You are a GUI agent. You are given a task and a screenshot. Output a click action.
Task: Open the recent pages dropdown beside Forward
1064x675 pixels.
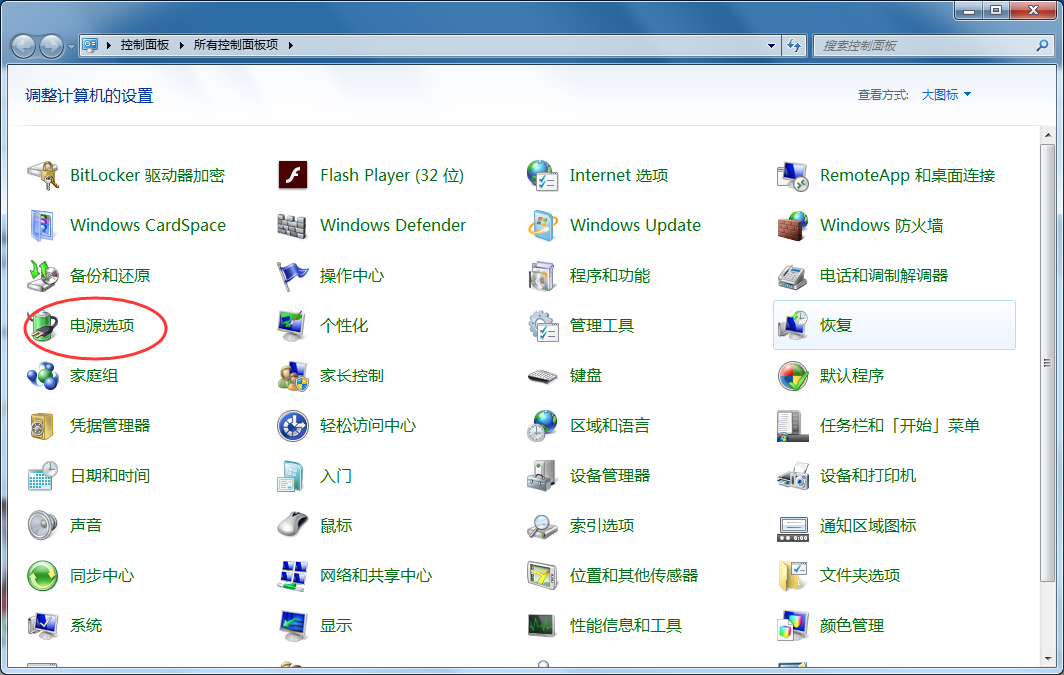(x=71, y=46)
